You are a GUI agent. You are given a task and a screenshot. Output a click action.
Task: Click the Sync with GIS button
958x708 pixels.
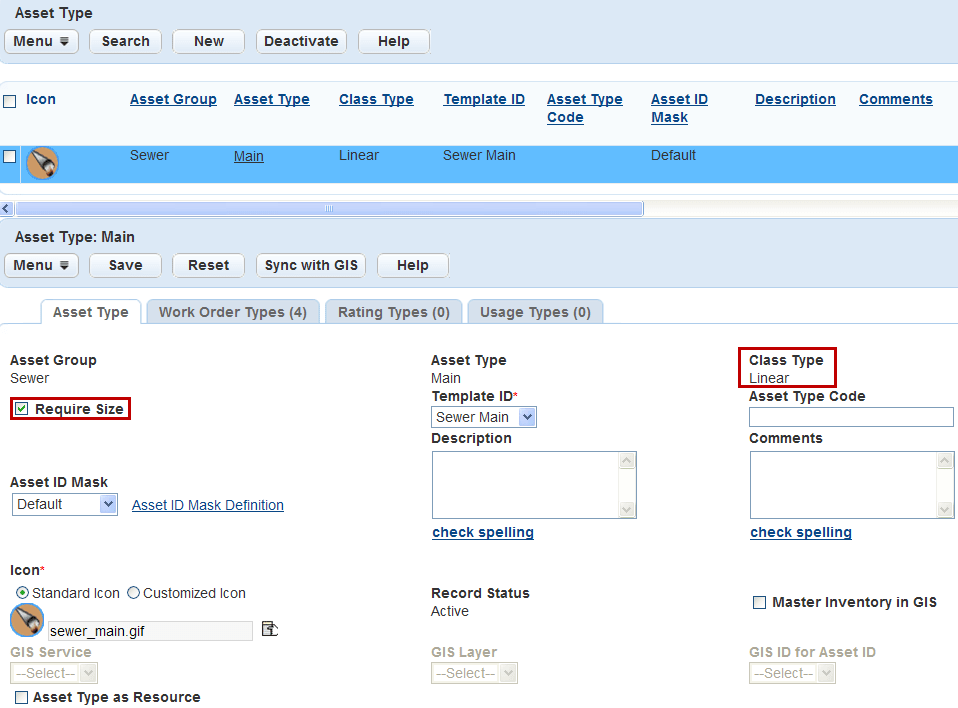point(311,265)
